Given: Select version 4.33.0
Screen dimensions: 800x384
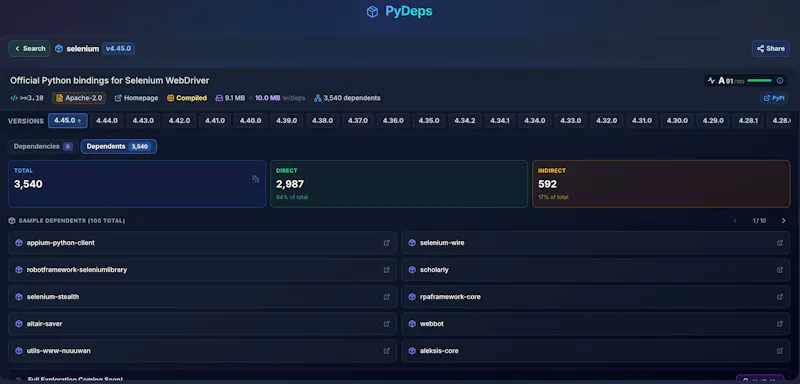Looking at the screenshot, I should tap(570, 121).
